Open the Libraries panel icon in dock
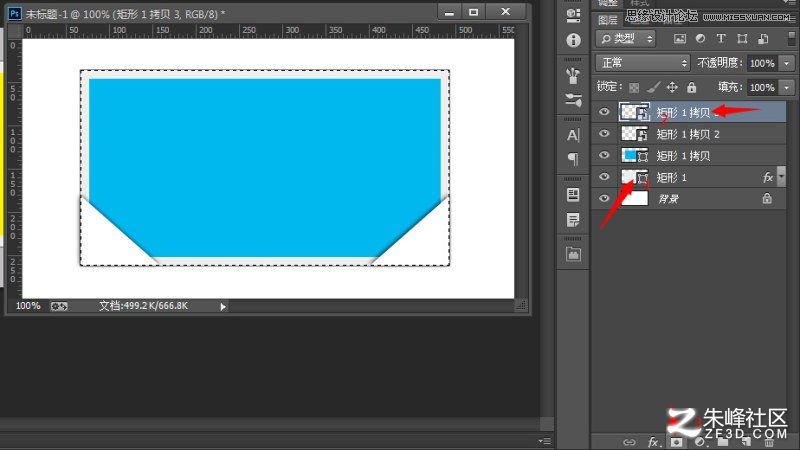 point(573,254)
